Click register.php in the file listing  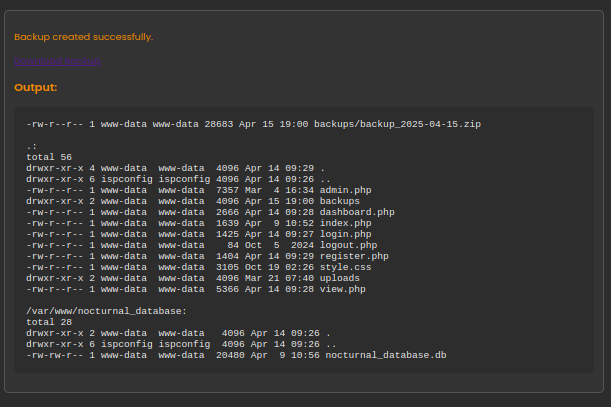pos(354,256)
